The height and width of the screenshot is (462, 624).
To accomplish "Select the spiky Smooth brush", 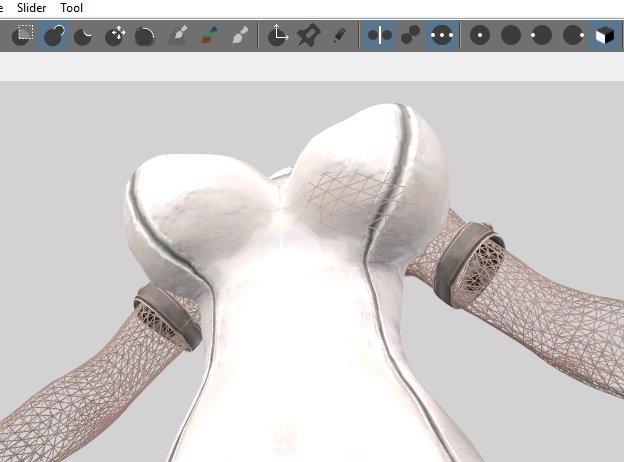I will point(145,36).
